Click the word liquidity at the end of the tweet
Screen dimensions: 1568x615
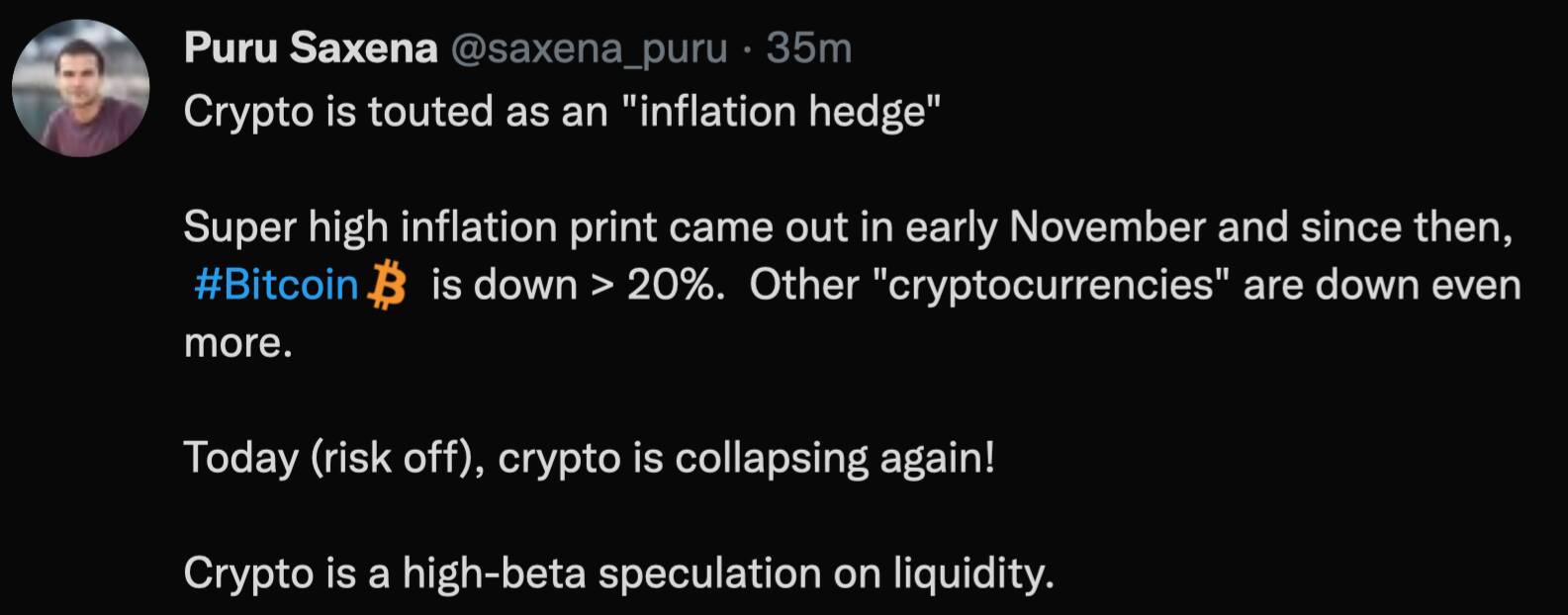[973, 574]
